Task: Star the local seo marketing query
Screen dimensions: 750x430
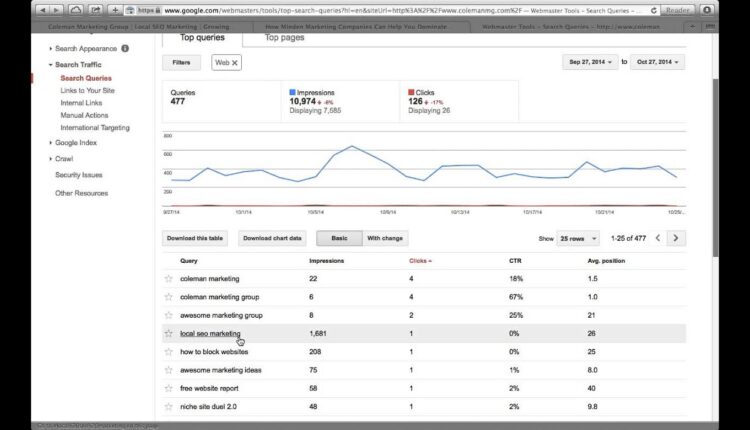Action: point(168,333)
